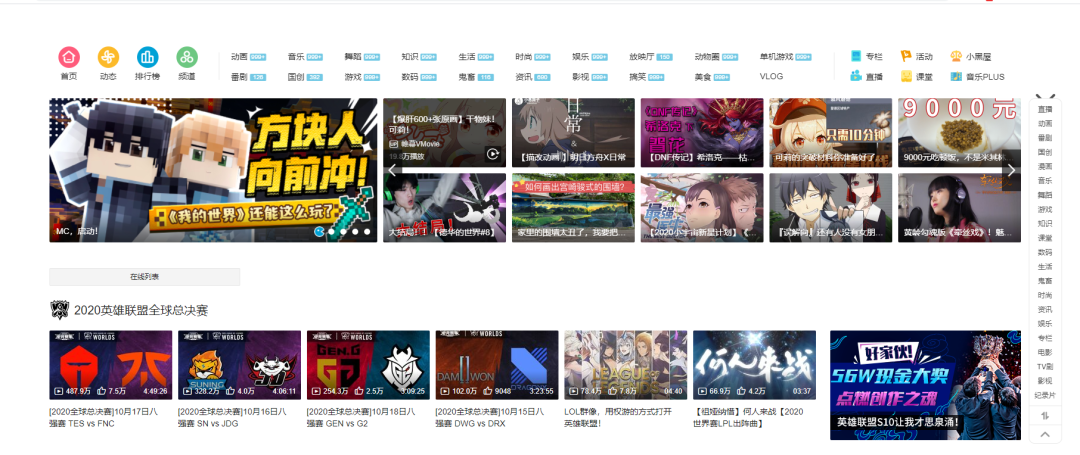1080x455 pixels.
Task: Open the TES vs FNC match thumbnail
Action: point(111,365)
